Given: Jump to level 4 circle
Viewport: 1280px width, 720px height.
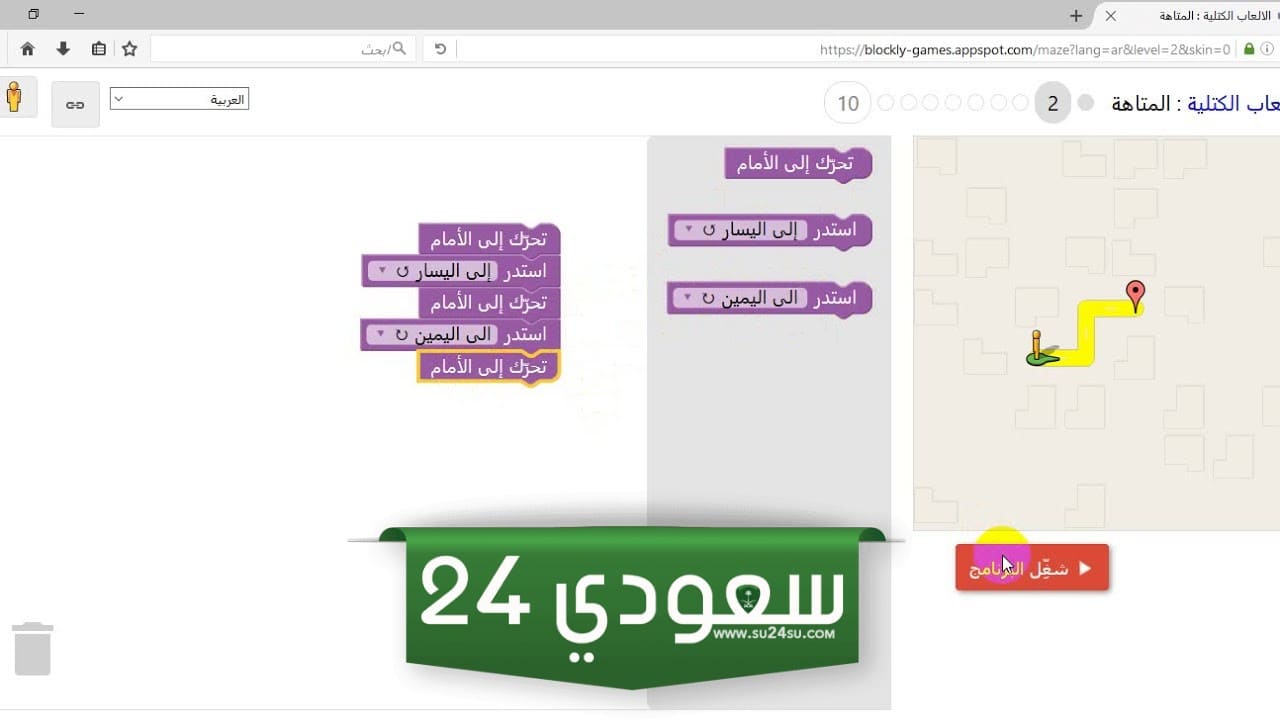Looking at the screenshot, I should coord(998,103).
